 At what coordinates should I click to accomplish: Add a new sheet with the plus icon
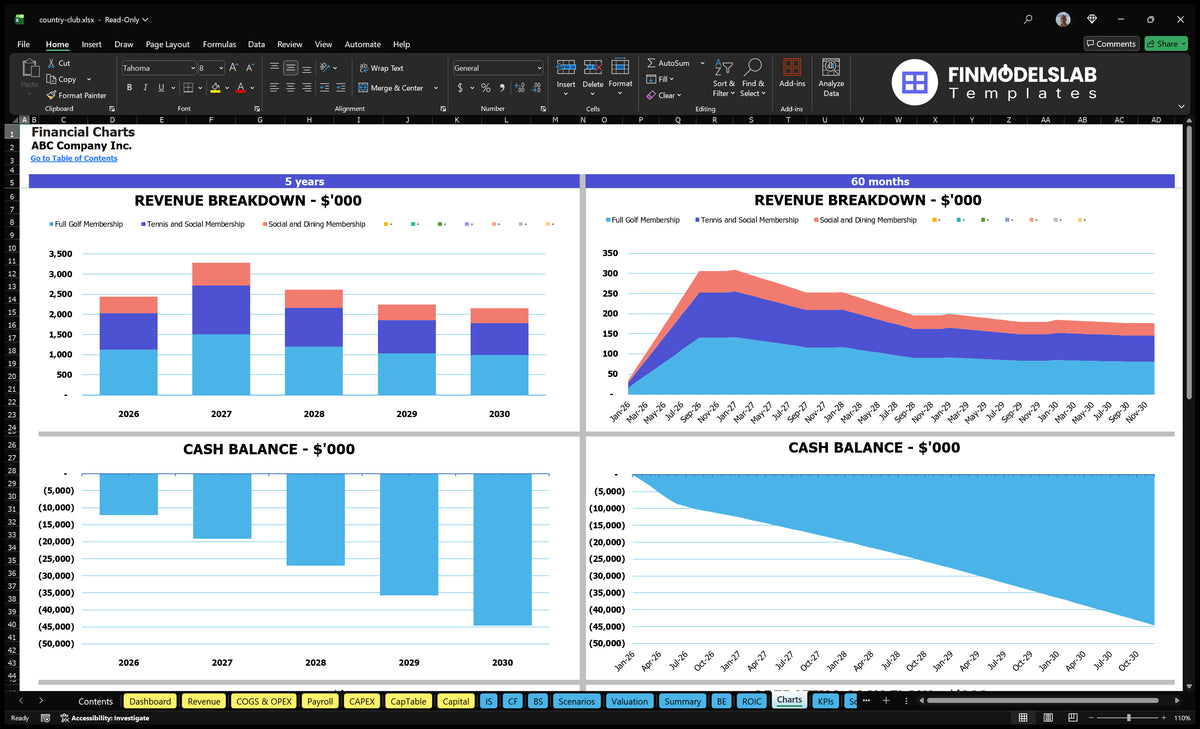(885, 701)
